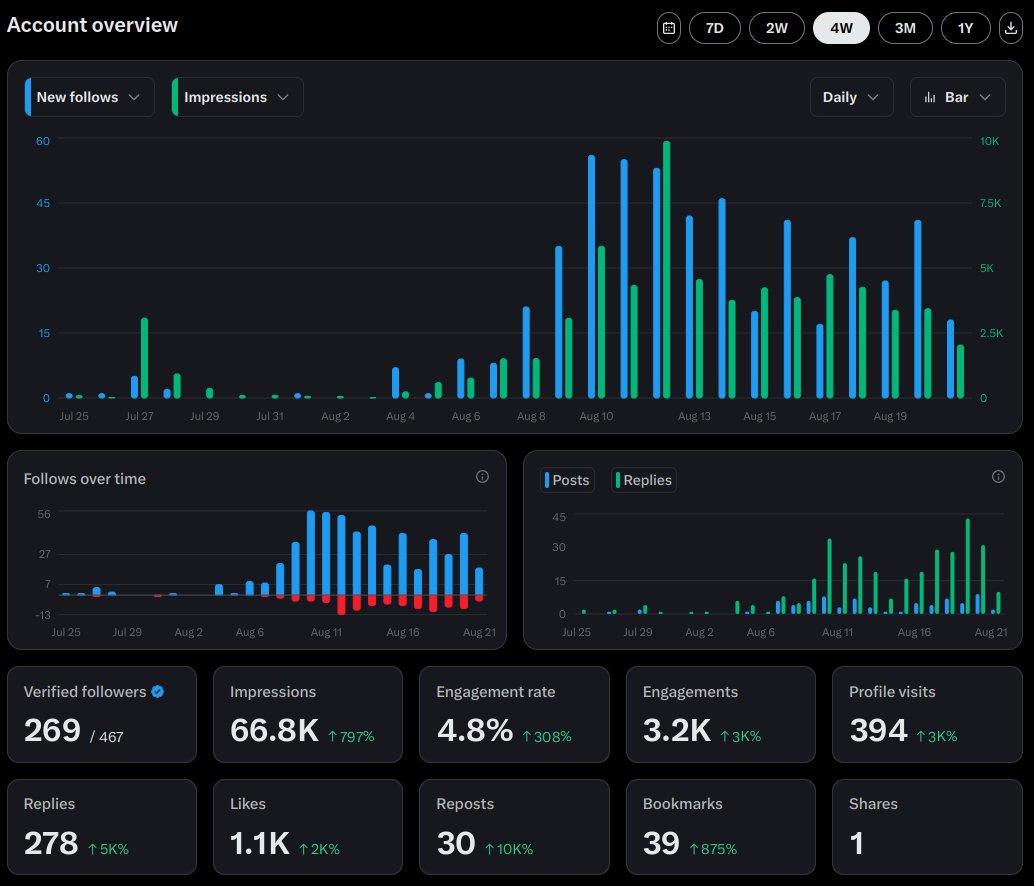1034x886 pixels.
Task: Click the Profile visits card
Action: (x=927, y=715)
